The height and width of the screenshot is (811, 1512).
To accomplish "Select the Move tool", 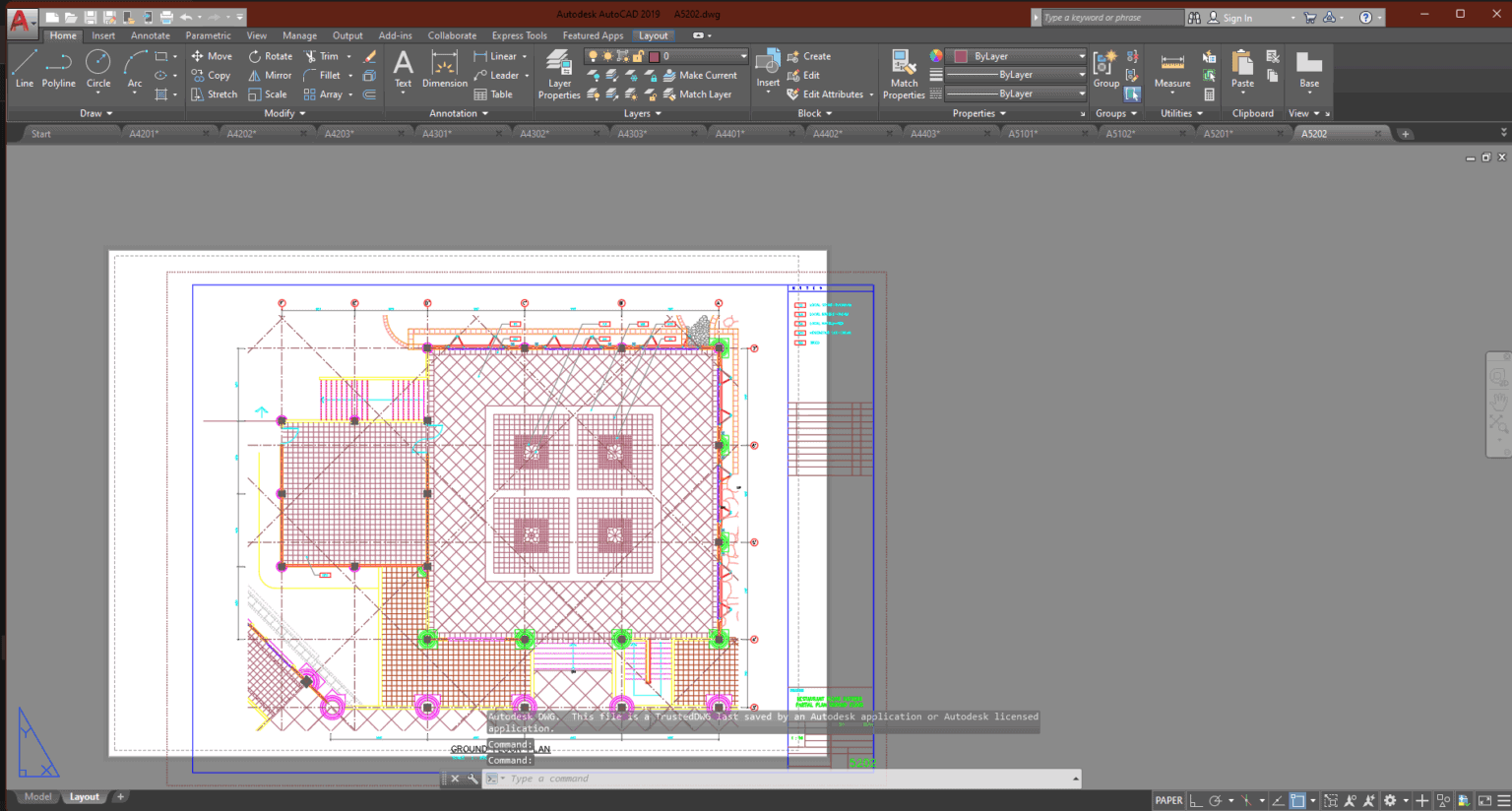I will [x=212, y=55].
